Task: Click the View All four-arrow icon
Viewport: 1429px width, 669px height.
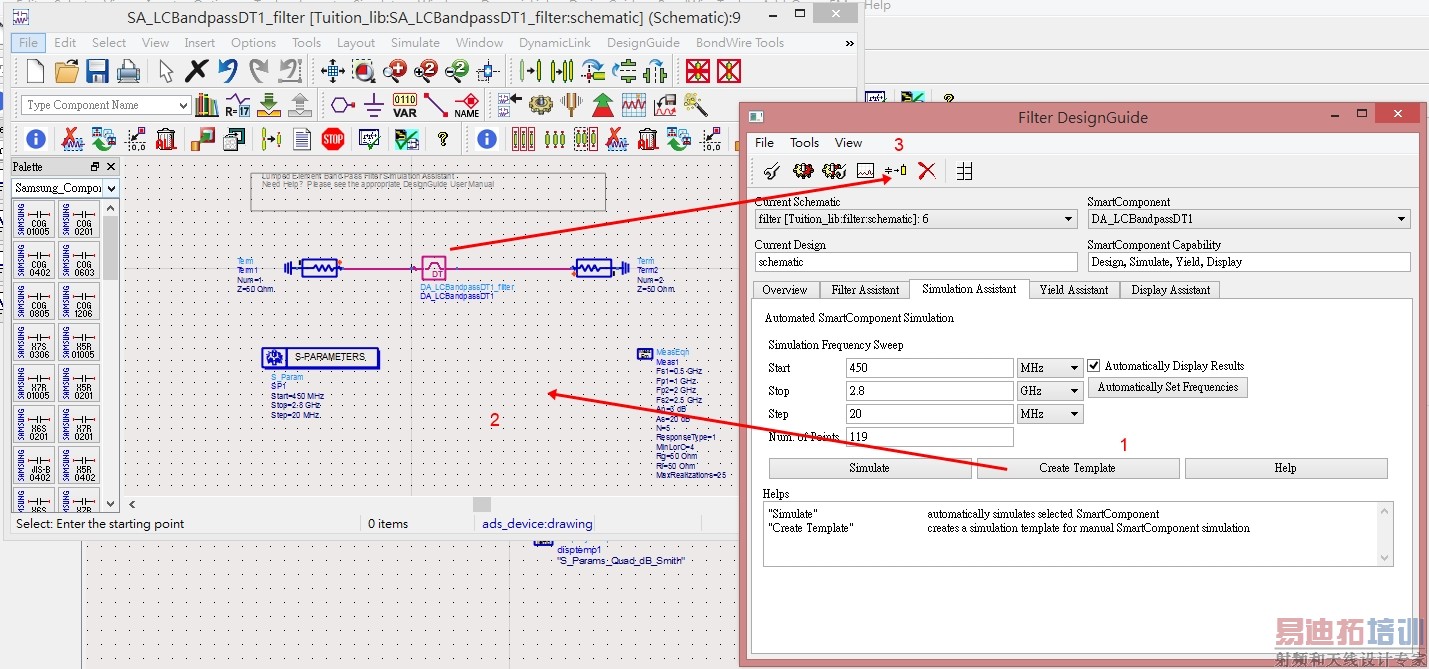Action: point(332,71)
